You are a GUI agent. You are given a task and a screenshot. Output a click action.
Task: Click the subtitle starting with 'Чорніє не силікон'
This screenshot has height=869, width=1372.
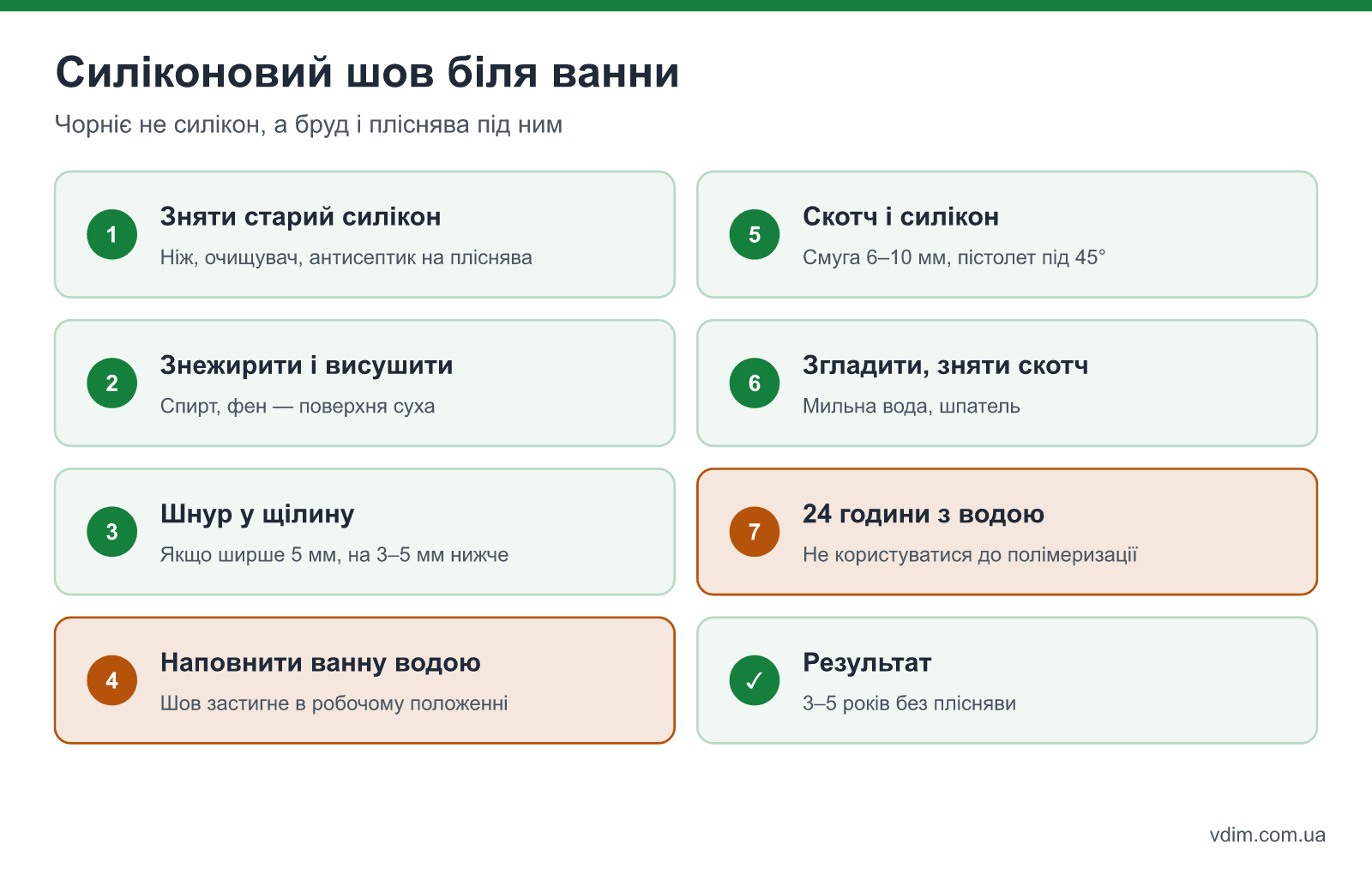click(x=309, y=125)
